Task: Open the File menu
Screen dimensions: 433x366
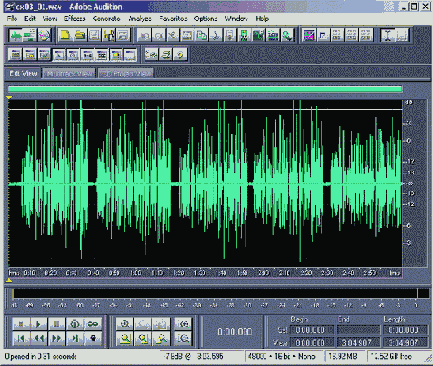Action: click(x=12, y=19)
